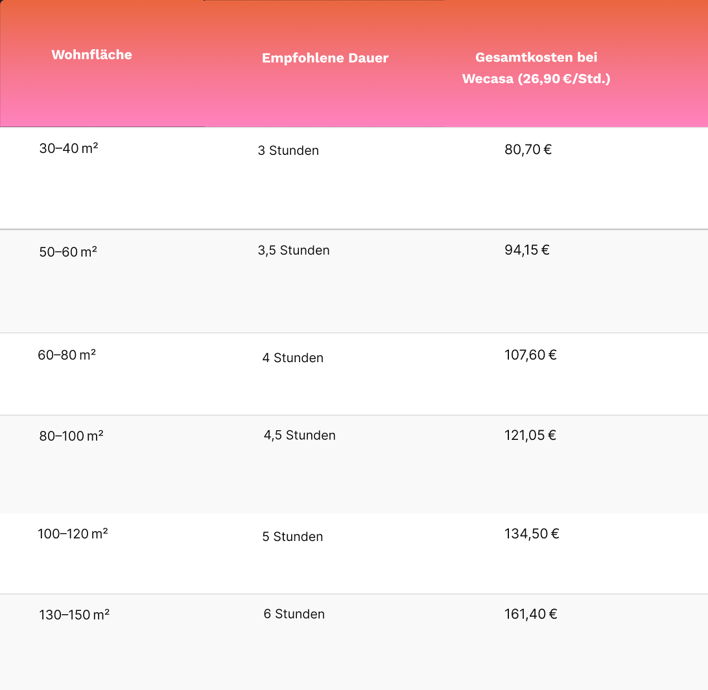Click the 94,15 € price

(527, 250)
